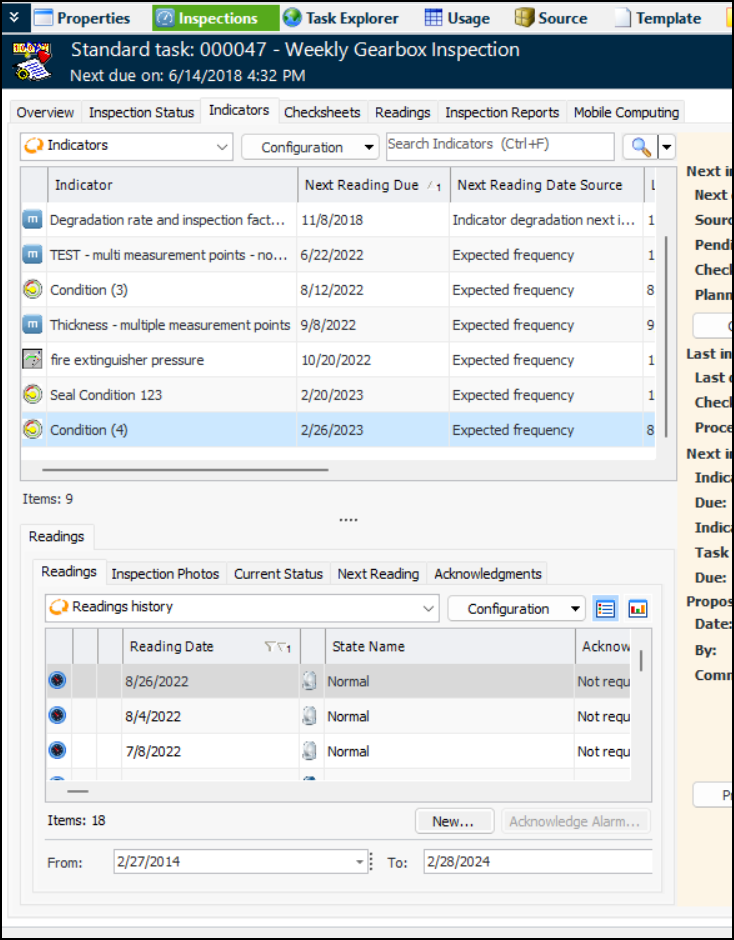Screen dimensions: 734x940
Task: Open the Inspection Photos tab
Action: tap(165, 573)
